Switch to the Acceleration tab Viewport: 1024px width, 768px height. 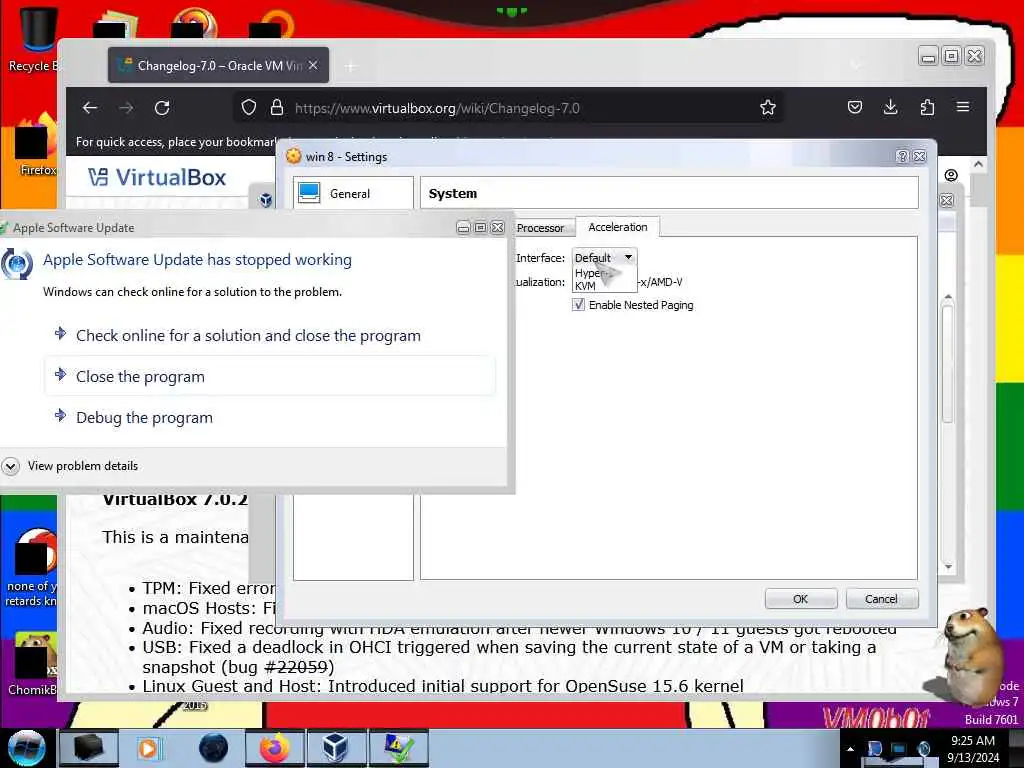coord(618,227)
